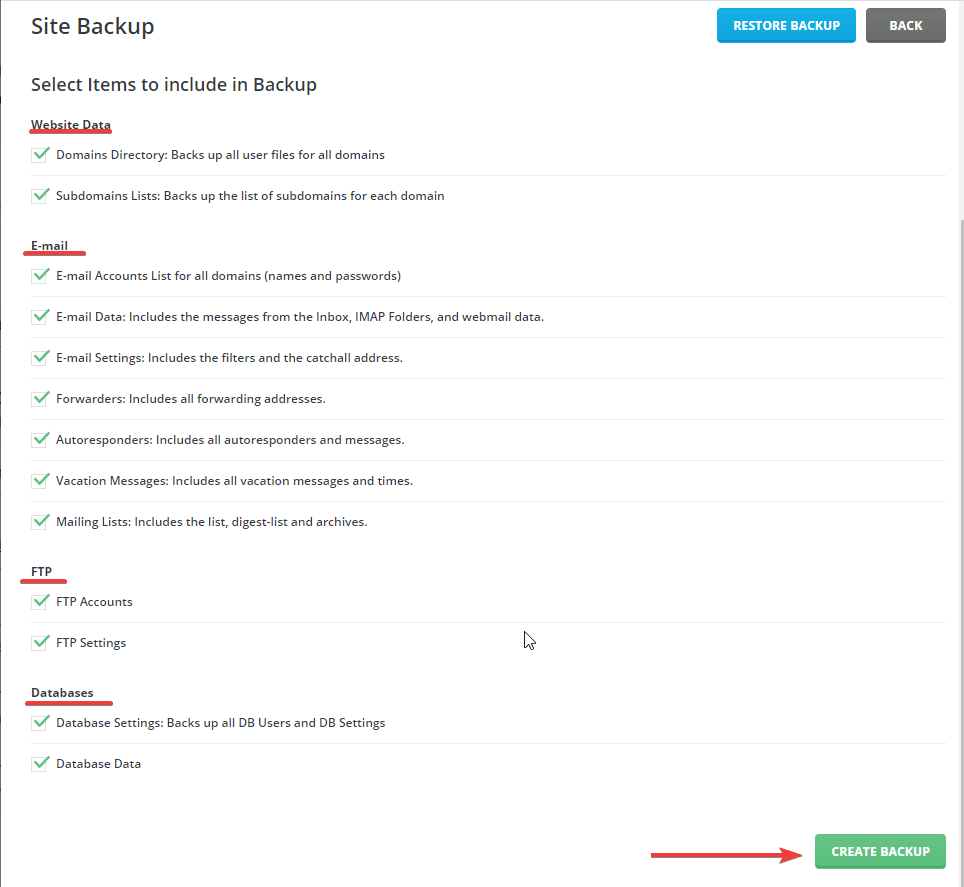Image resolution: width=964 pixels, height=887 pixels.
Task: Toggle off Database Data checkbox
Action: 40,763
